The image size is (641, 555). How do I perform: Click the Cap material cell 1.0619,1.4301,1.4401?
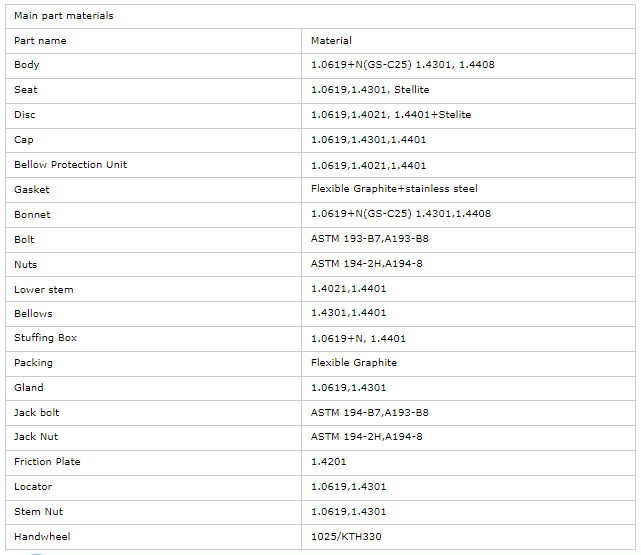coord(368,140)
